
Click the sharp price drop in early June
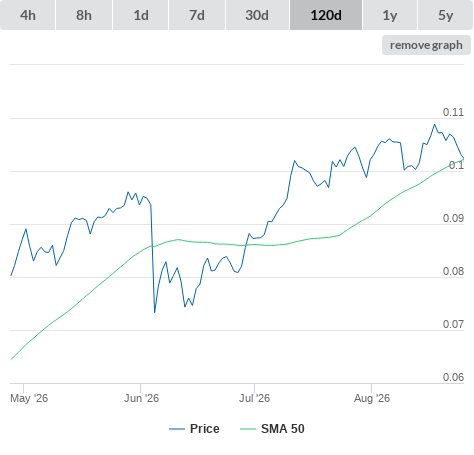click(153, 258)
